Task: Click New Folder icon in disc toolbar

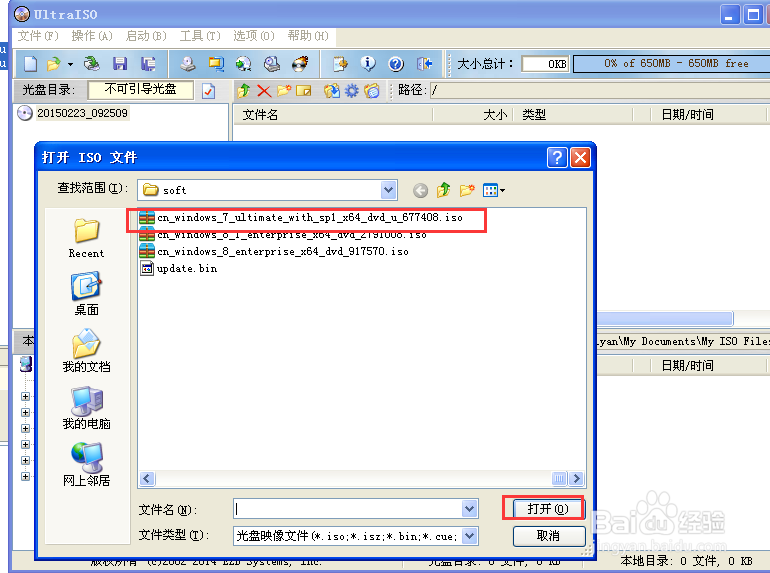Action: click(284, 91)
